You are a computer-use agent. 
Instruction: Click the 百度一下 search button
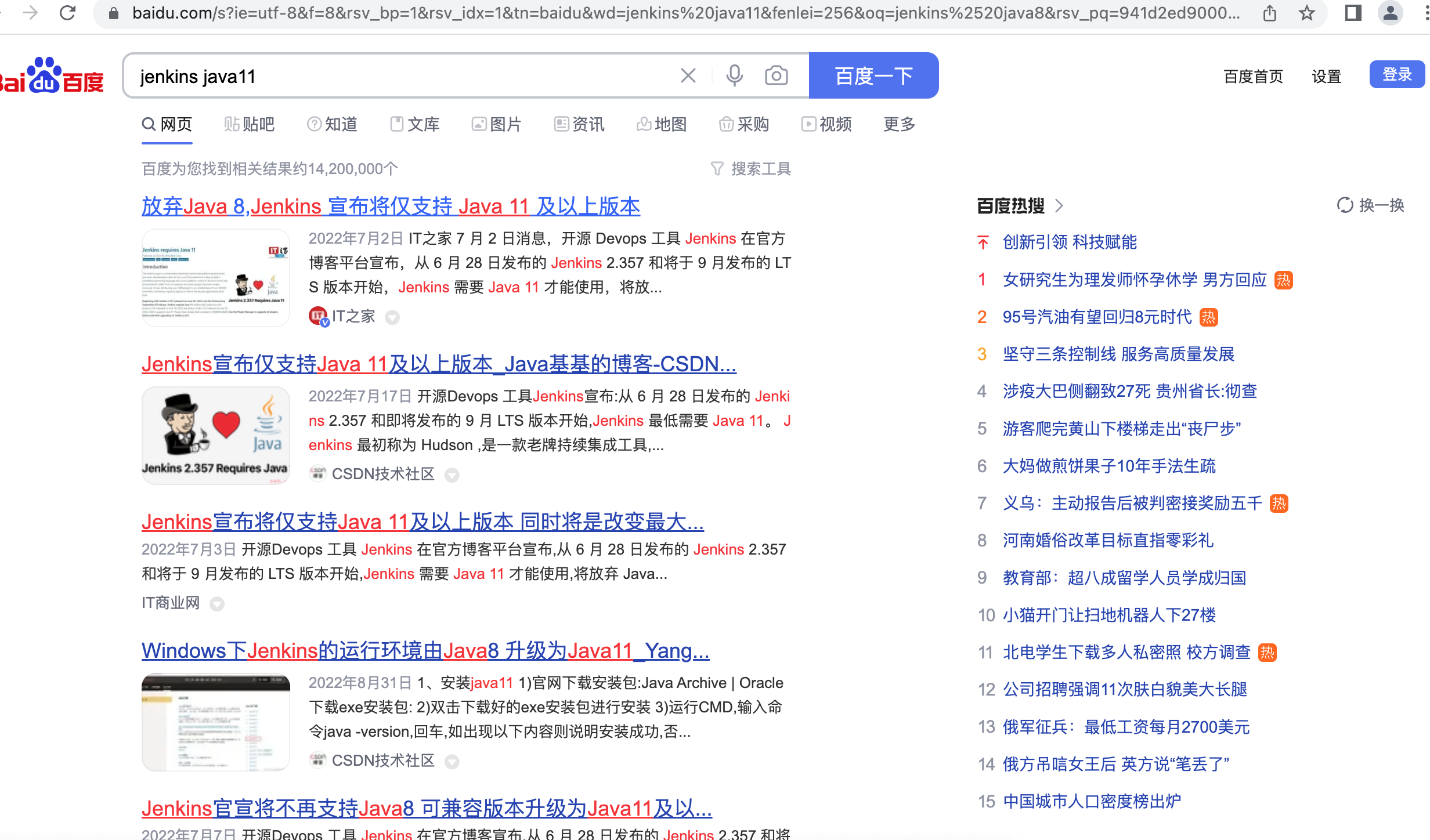[x=873, y=75]
